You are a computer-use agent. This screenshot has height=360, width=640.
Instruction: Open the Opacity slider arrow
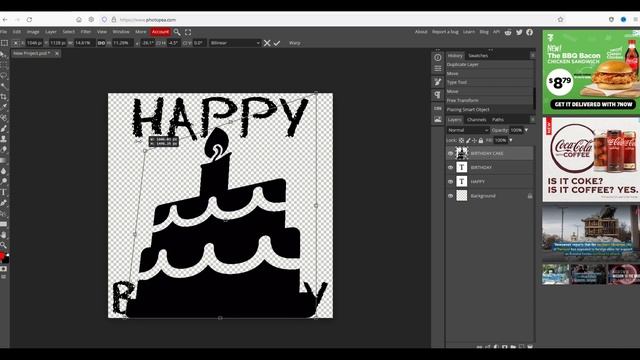526,130
